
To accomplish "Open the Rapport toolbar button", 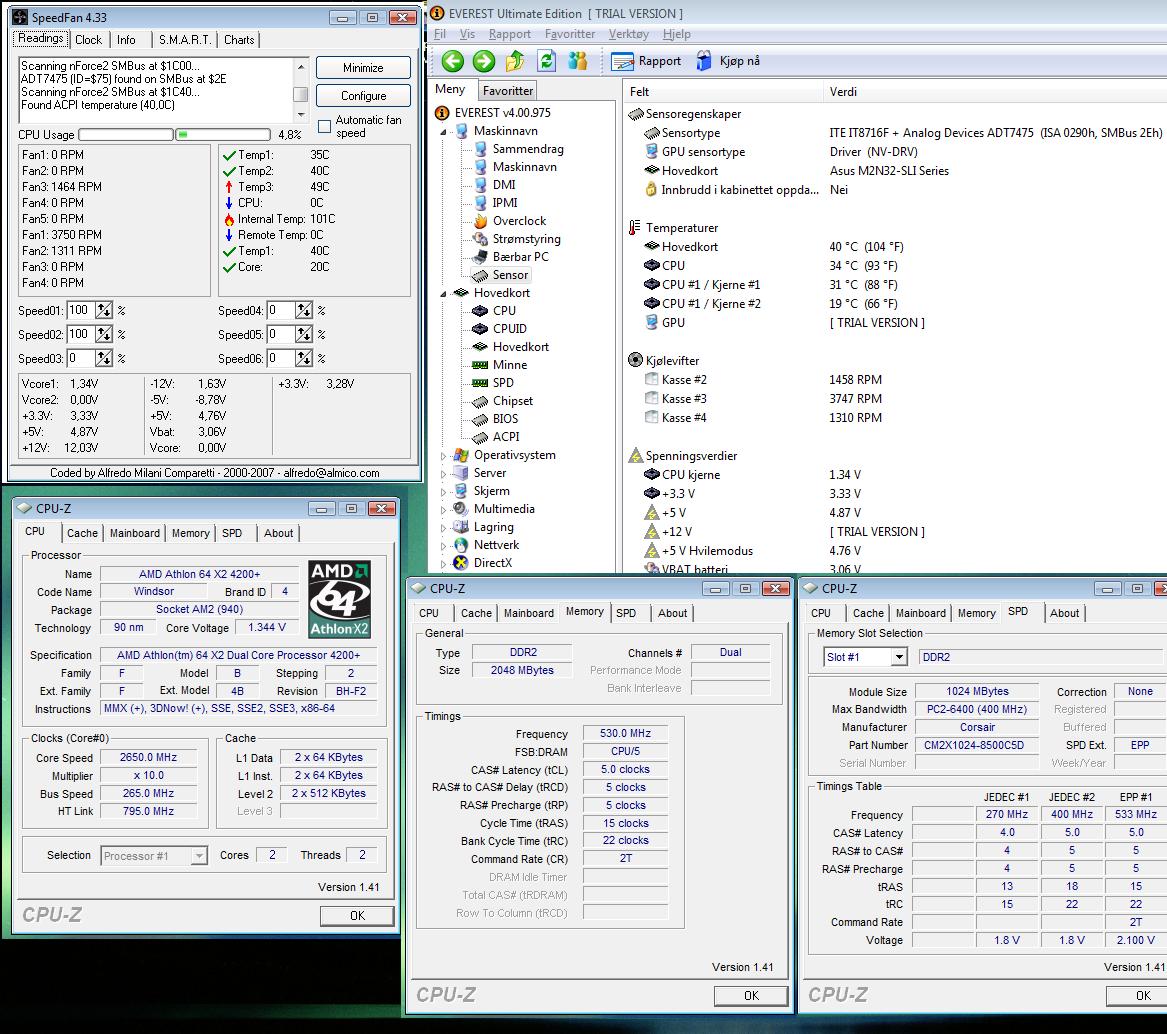I will (646, 61).
